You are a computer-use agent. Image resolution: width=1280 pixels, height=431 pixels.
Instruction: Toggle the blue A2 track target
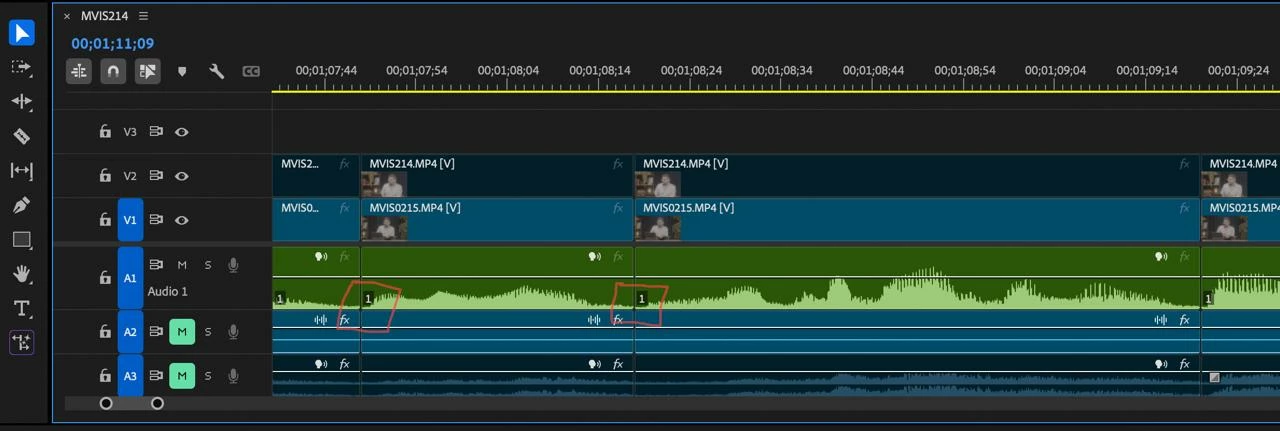tap(130, 332)
